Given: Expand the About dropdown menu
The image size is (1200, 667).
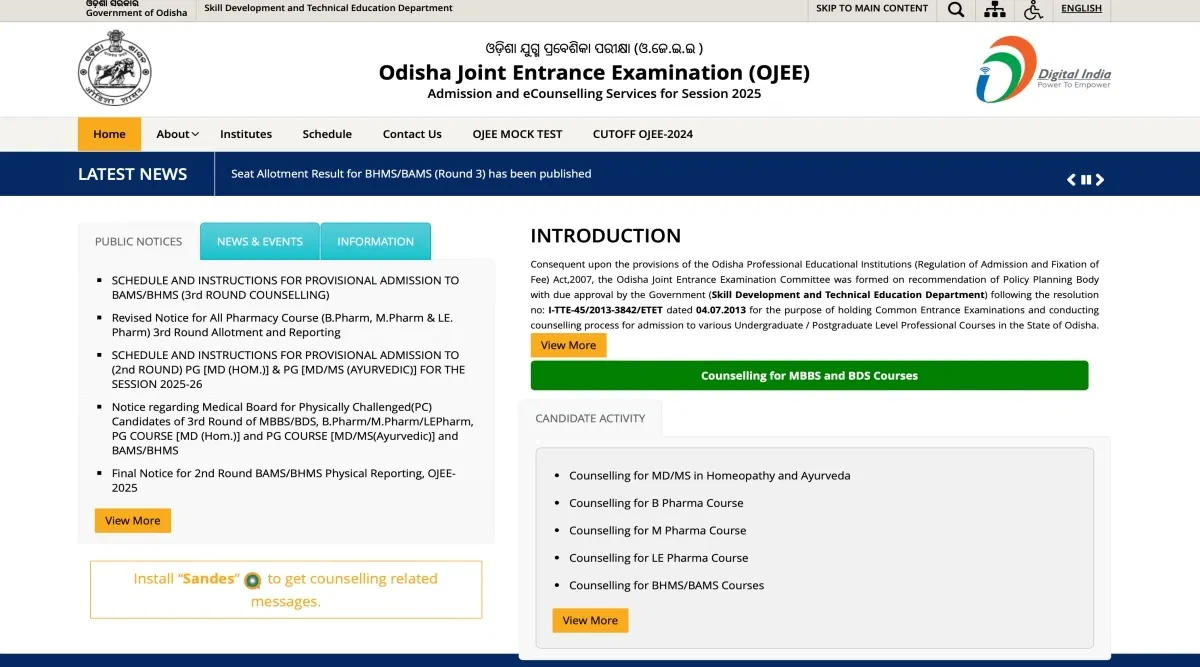Looking at the screenshot, I should [x=177, y=134].
